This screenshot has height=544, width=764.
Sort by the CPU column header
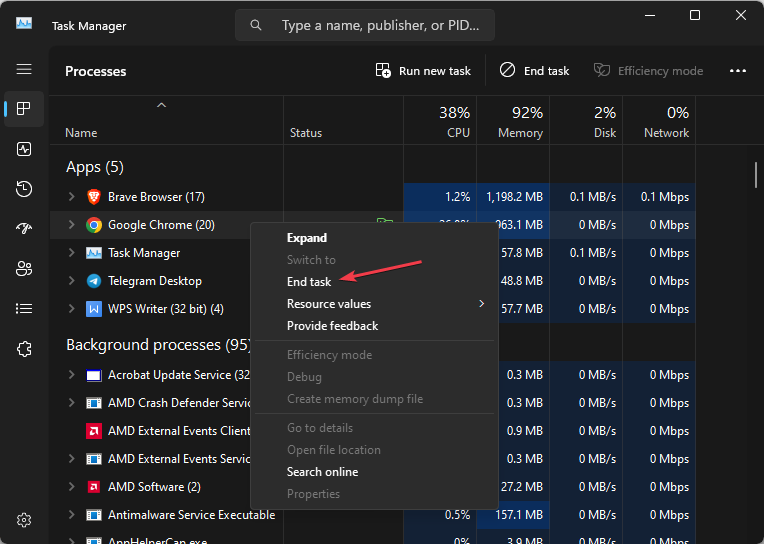point(440,120)
